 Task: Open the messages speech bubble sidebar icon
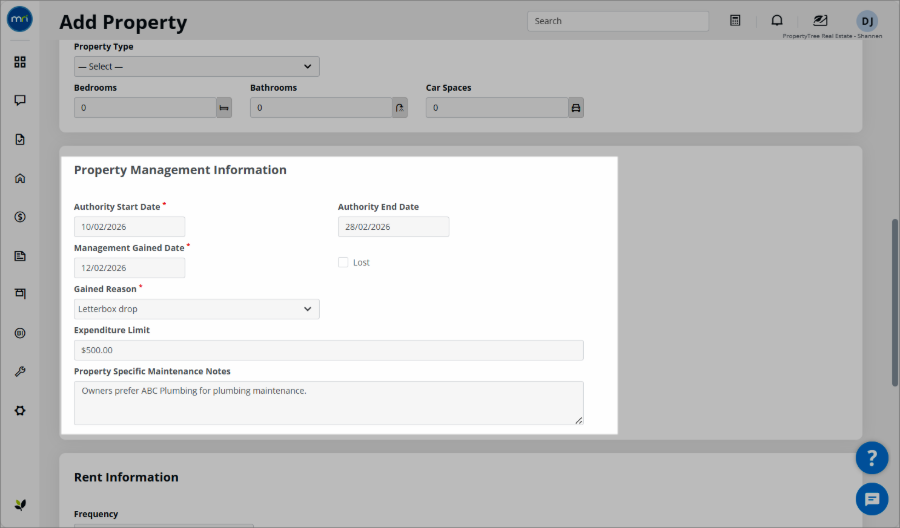click(20, 100)
